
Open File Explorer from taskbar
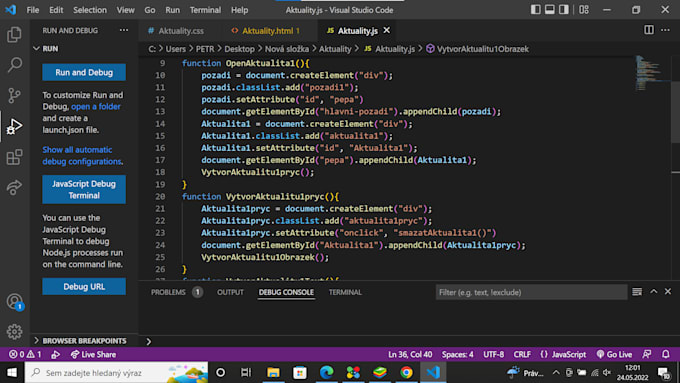coord(273,372)
